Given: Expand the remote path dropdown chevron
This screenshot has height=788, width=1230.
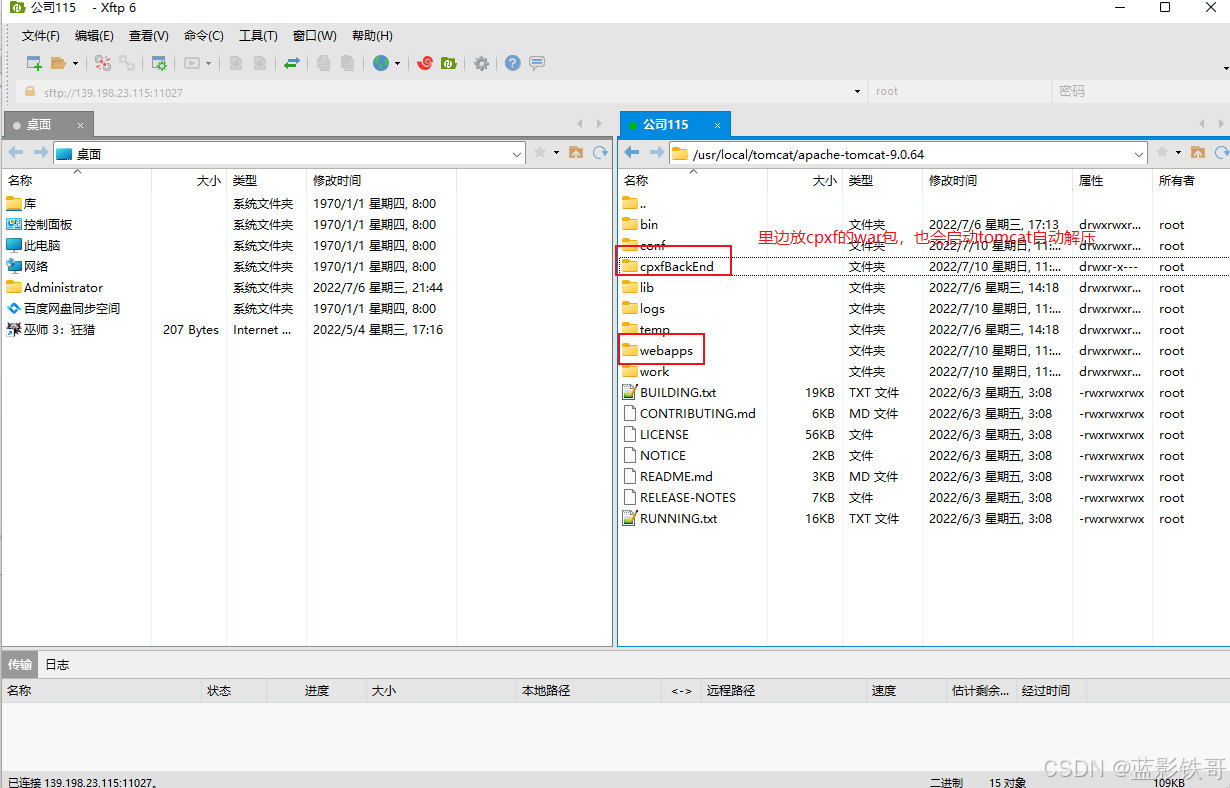Looking at the screenshot, I should (1139, 154).
